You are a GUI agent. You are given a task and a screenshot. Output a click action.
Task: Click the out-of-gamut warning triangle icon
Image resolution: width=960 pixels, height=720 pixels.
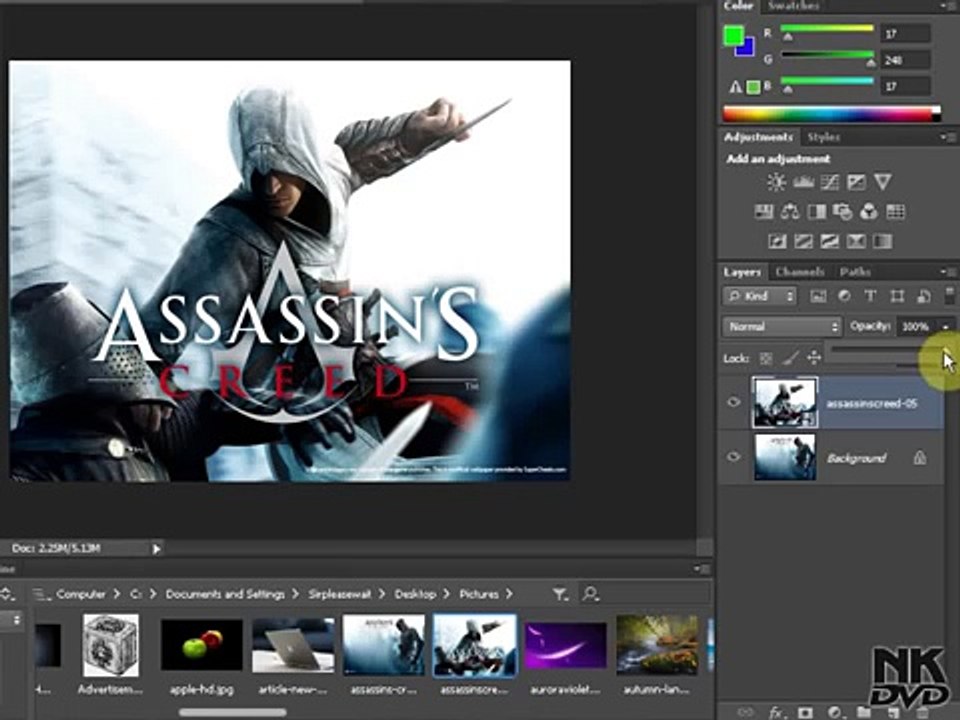tap(735, 87)
